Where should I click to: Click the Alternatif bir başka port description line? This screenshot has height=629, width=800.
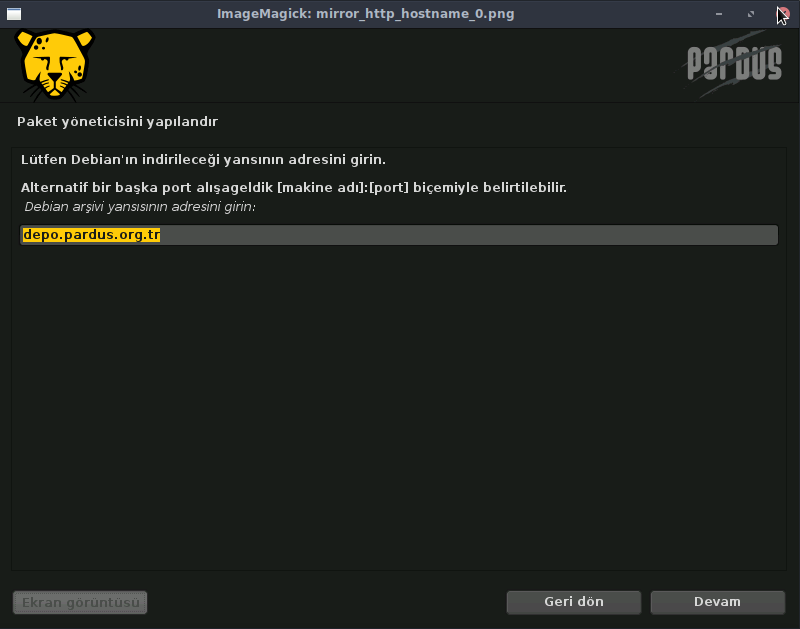coord(294,188)
